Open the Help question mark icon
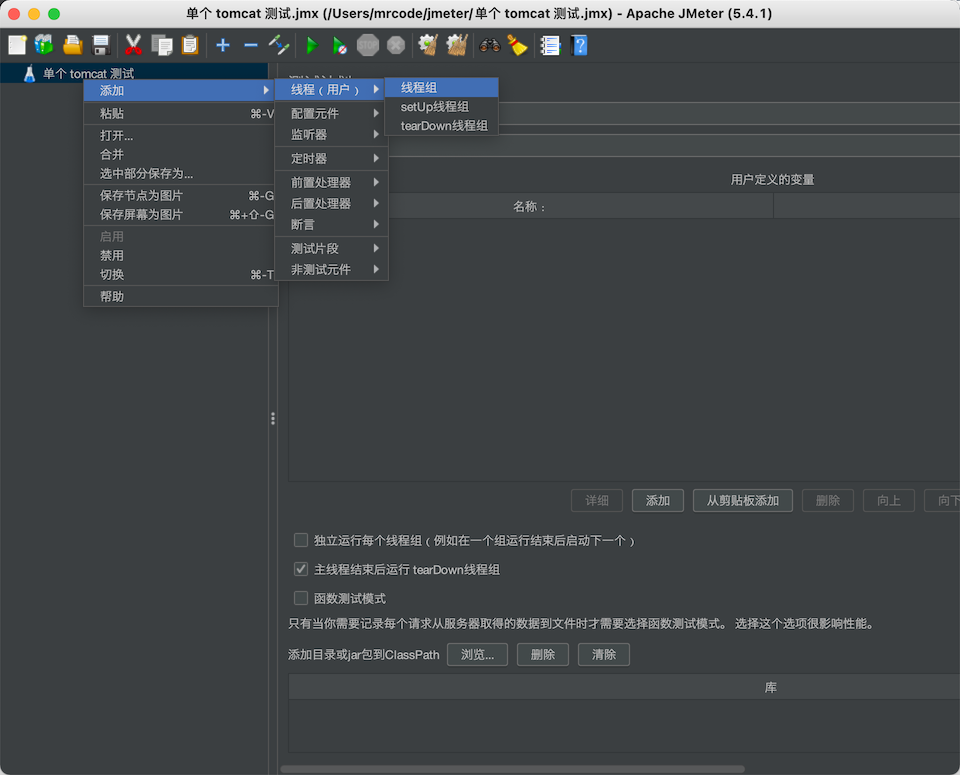 (578, 45)
